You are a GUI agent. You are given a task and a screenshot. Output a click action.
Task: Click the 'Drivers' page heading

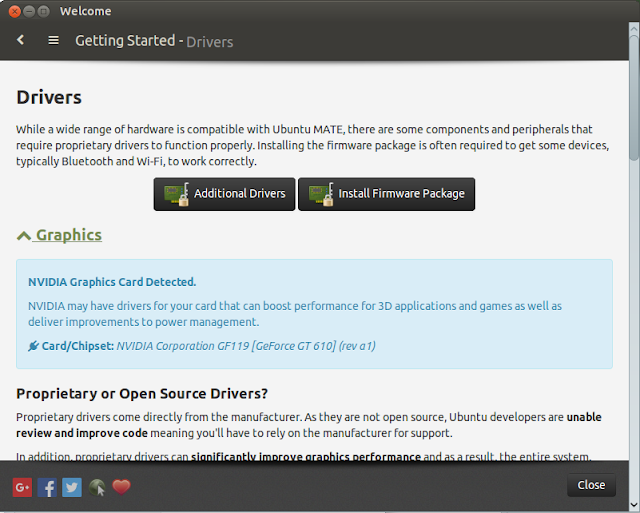(x=49, y=98)
